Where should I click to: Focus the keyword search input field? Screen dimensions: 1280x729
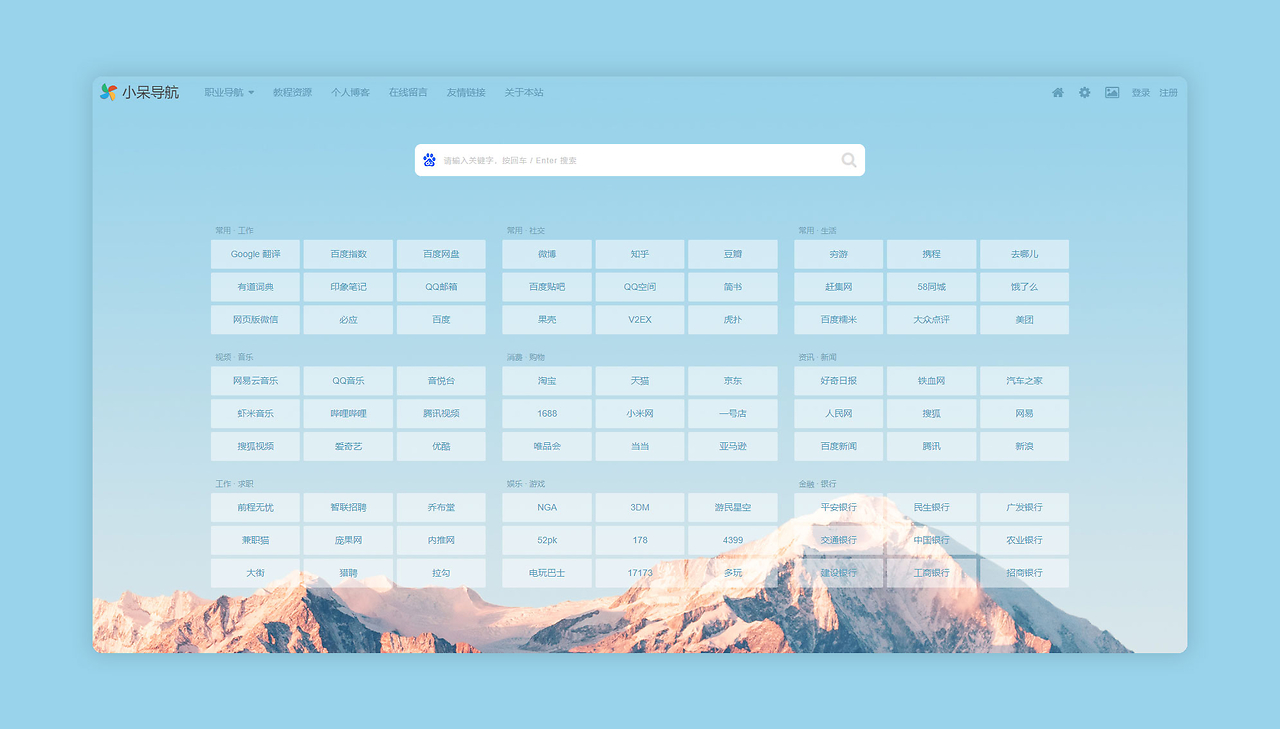click(635, 160)
